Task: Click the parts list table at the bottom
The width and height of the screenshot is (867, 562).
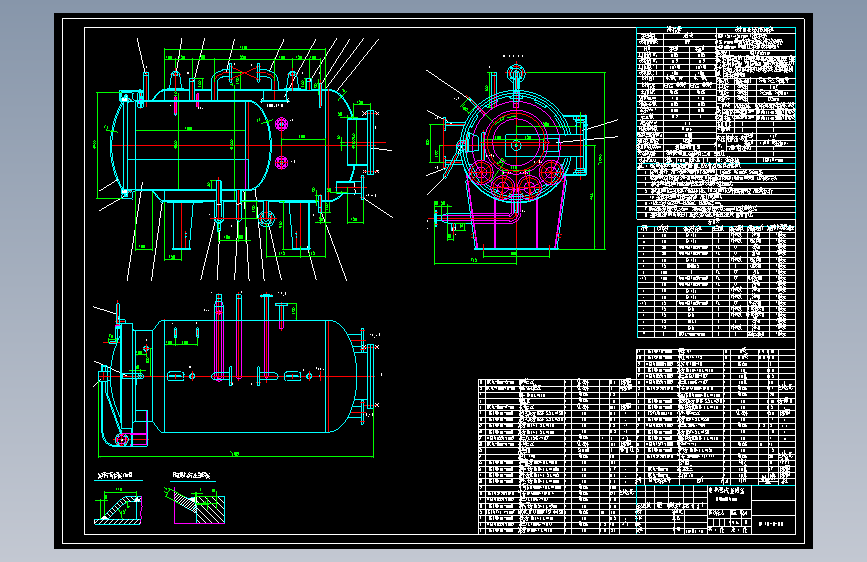Action: tap(636, 441)
